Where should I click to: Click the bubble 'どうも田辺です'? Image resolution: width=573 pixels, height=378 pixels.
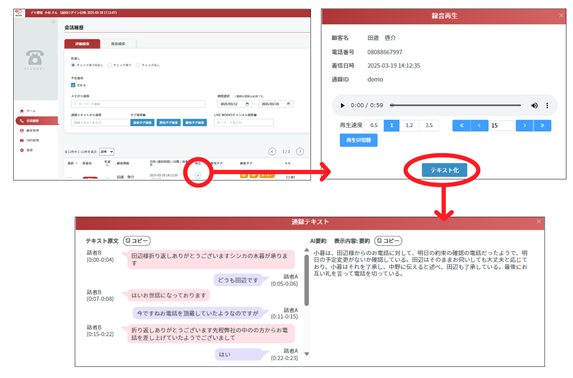tap(238, 280)
